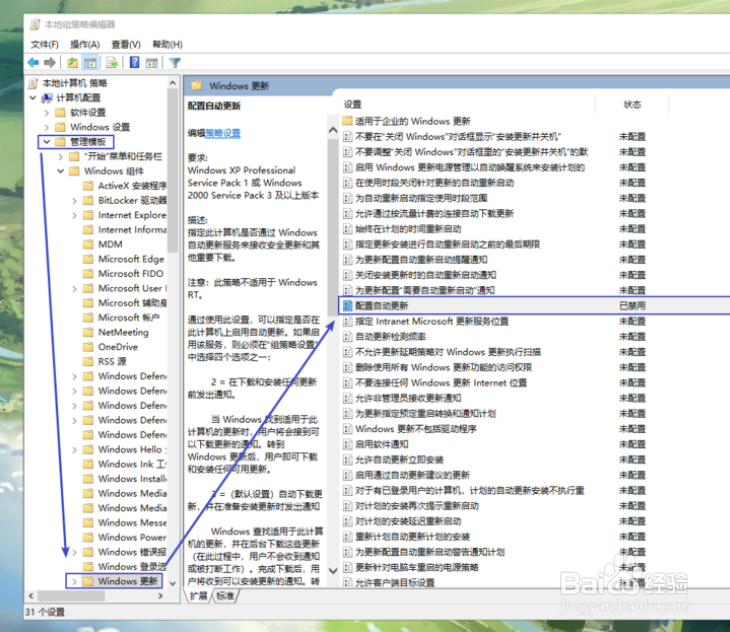730x632 pixels.
Task: Click description pane scroll down arrow
Action: [x=333, y=570]
